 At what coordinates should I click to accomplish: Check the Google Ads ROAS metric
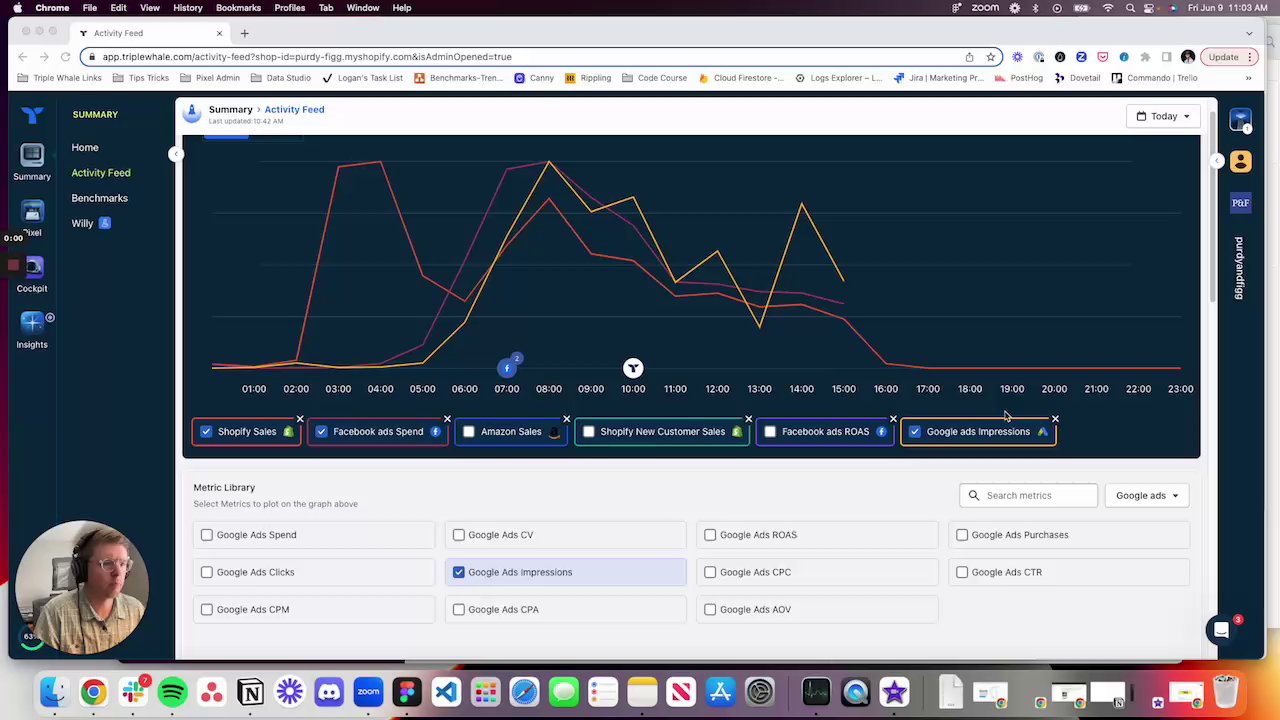coord(710,535)
